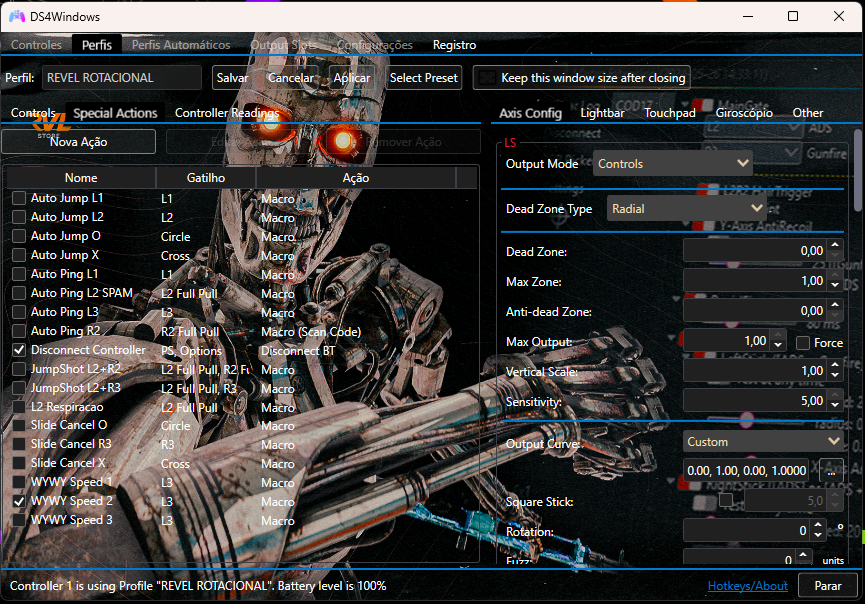The height and width of the screenshot is (604, 865).
Task: Click the Rotation value field
Action: (x=746, y=531)
